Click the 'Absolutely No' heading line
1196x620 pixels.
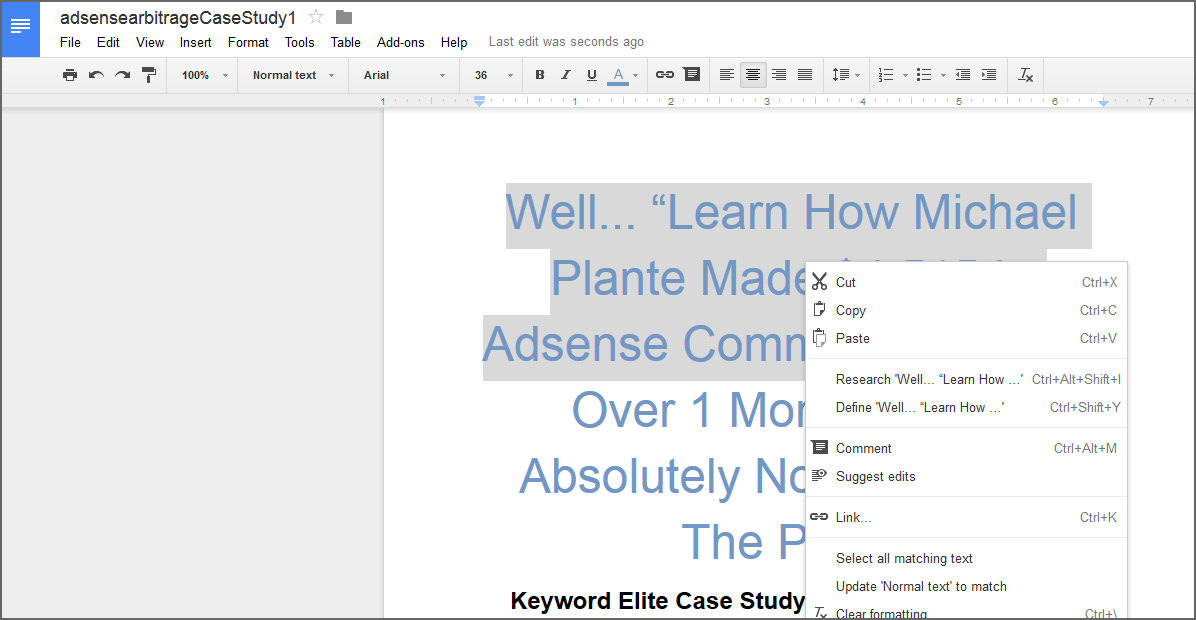pos(663,477)
